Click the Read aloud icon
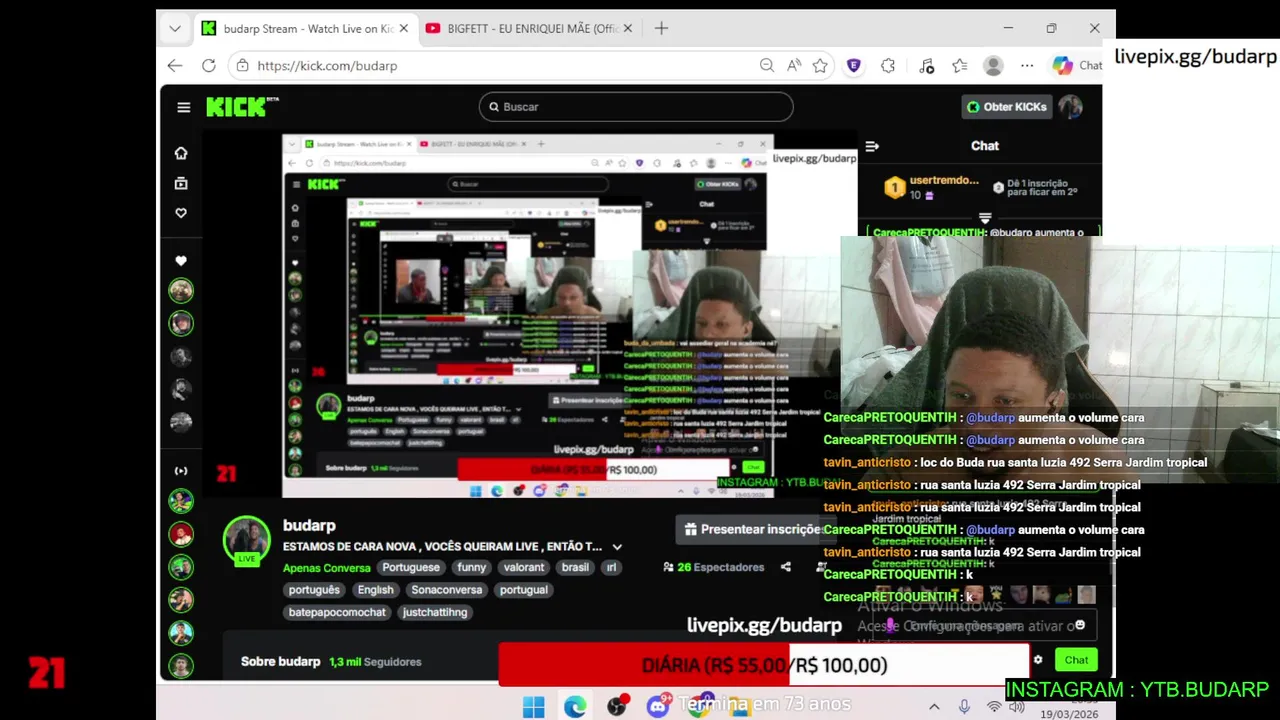This screenshot has height=720, width=1280. pyautogui.click(x=794, y=65)
